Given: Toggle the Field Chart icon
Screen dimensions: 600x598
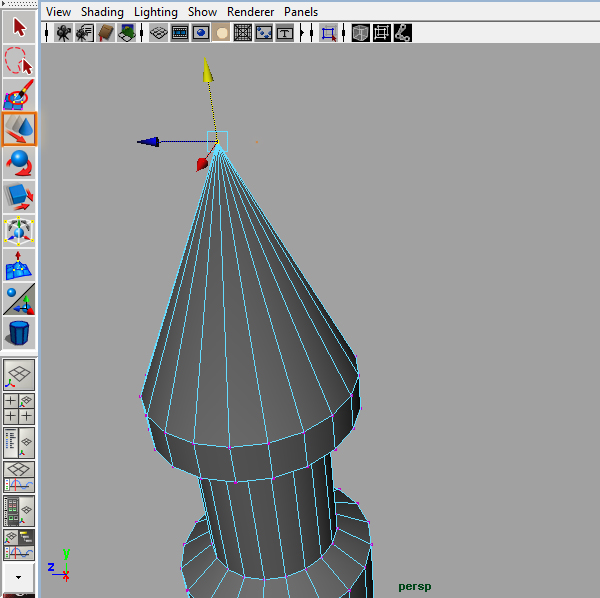Looking at the screenshot, I should 243,33.
